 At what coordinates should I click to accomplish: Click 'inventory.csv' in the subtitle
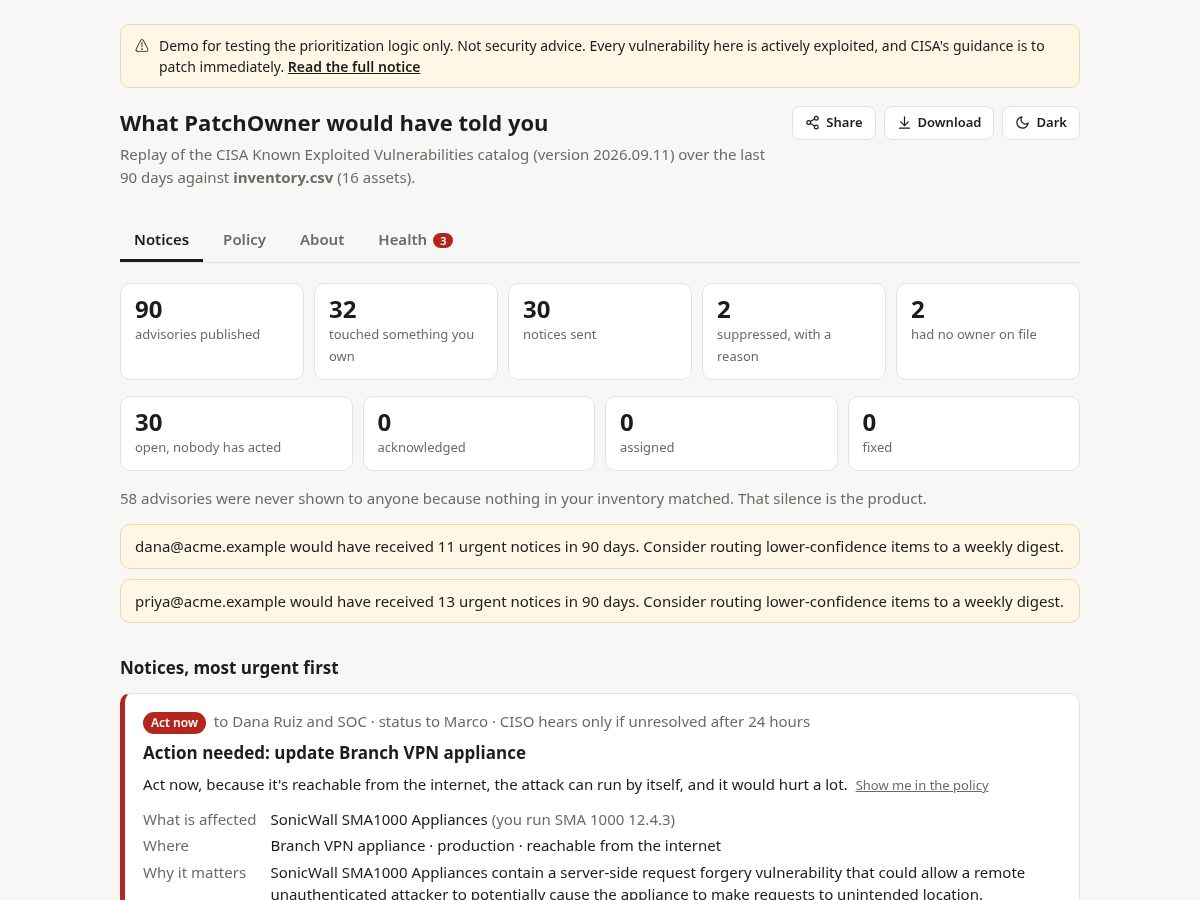283,178
